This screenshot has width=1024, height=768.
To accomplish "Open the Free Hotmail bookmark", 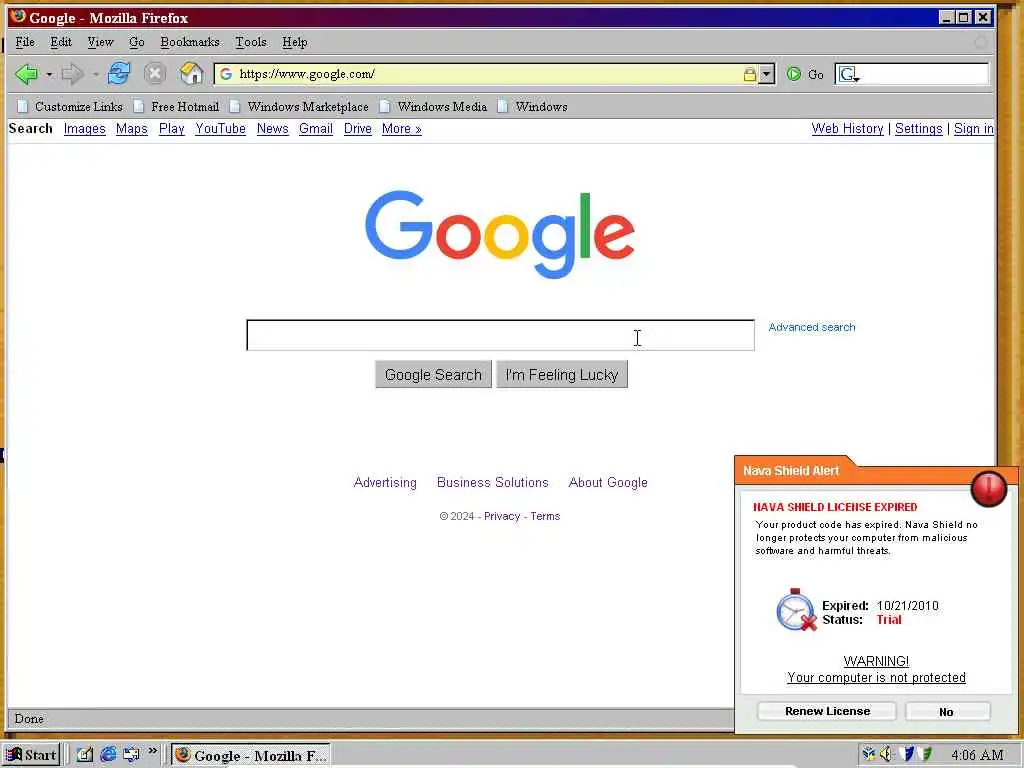I will pyautogui.click(x=176, y=106).
